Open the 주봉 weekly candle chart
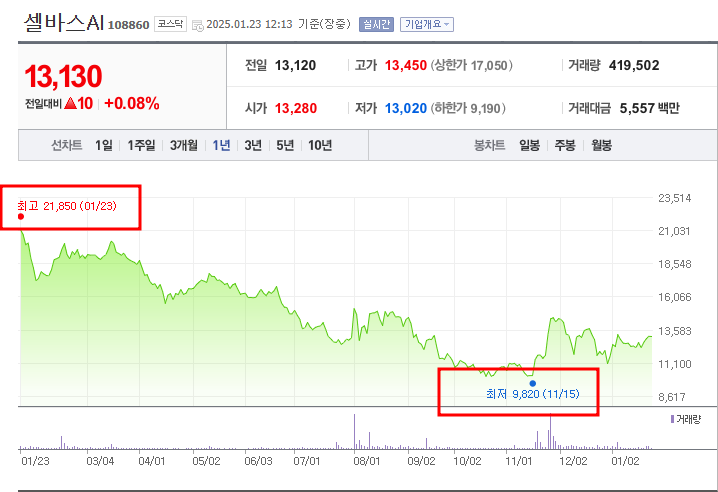 point(565,146)
